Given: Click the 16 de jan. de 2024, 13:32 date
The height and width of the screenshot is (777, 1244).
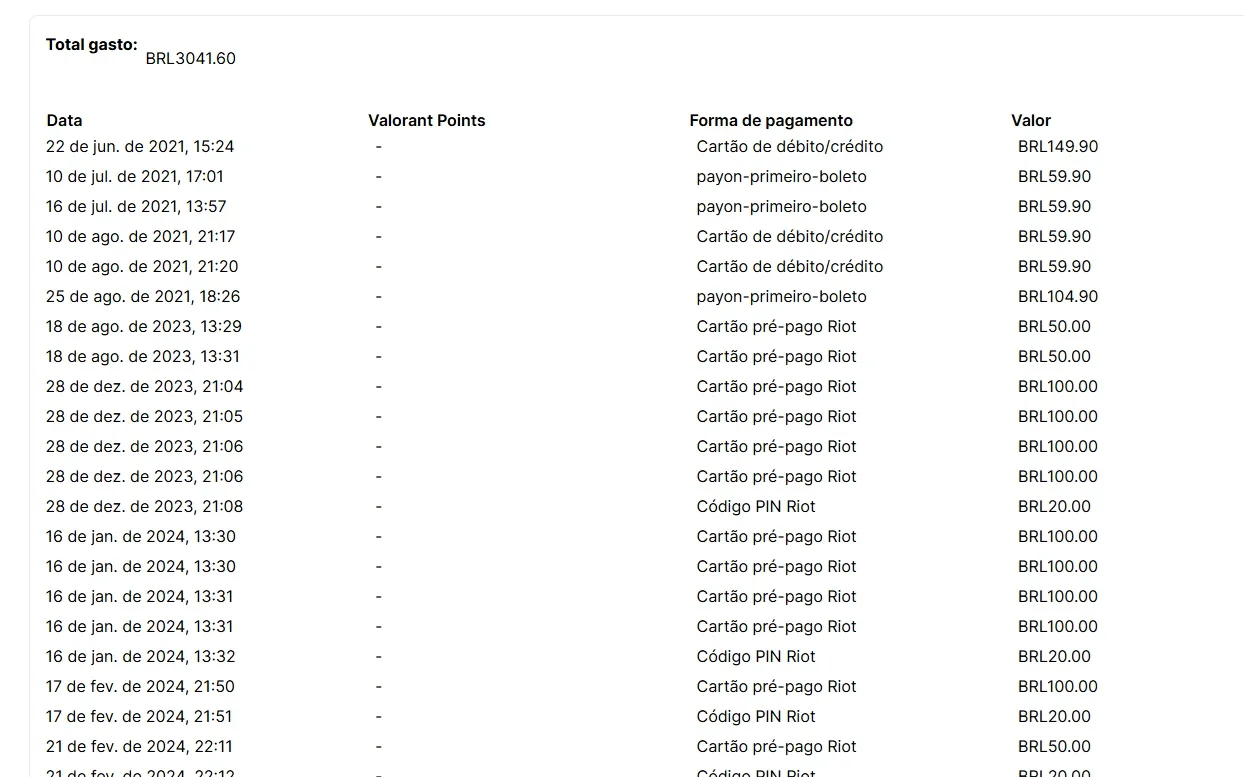Looking at the screenshot, I should point(141,656).
